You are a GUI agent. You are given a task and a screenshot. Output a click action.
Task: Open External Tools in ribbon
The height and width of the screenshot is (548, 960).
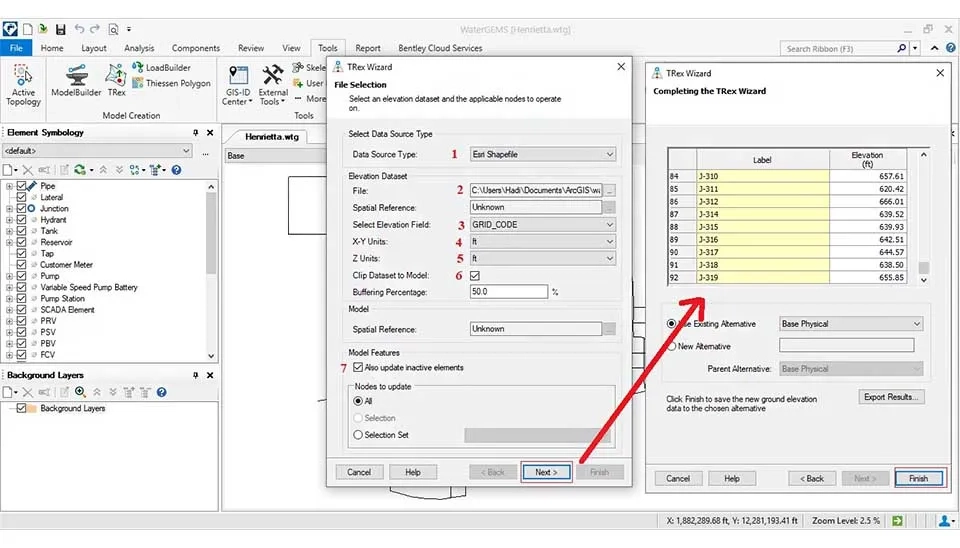point(273,84)
